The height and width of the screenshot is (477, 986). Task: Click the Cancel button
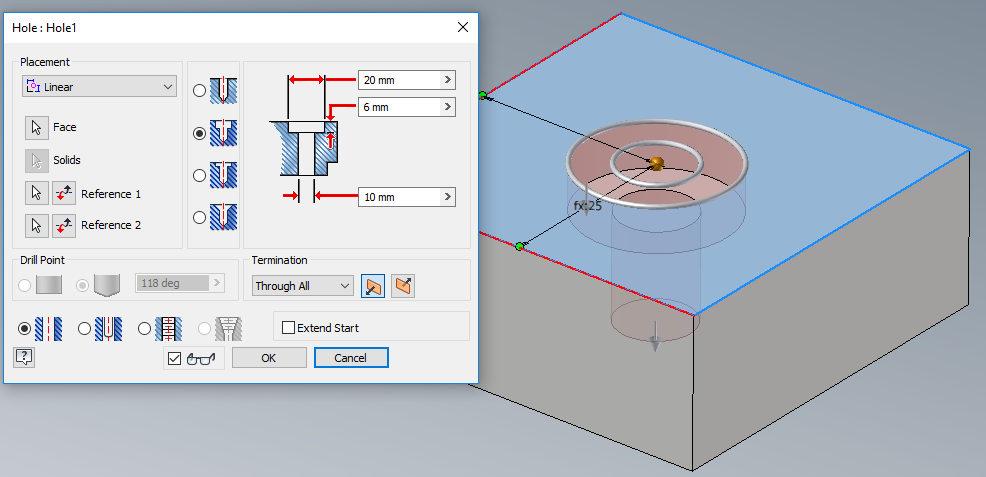351,358
